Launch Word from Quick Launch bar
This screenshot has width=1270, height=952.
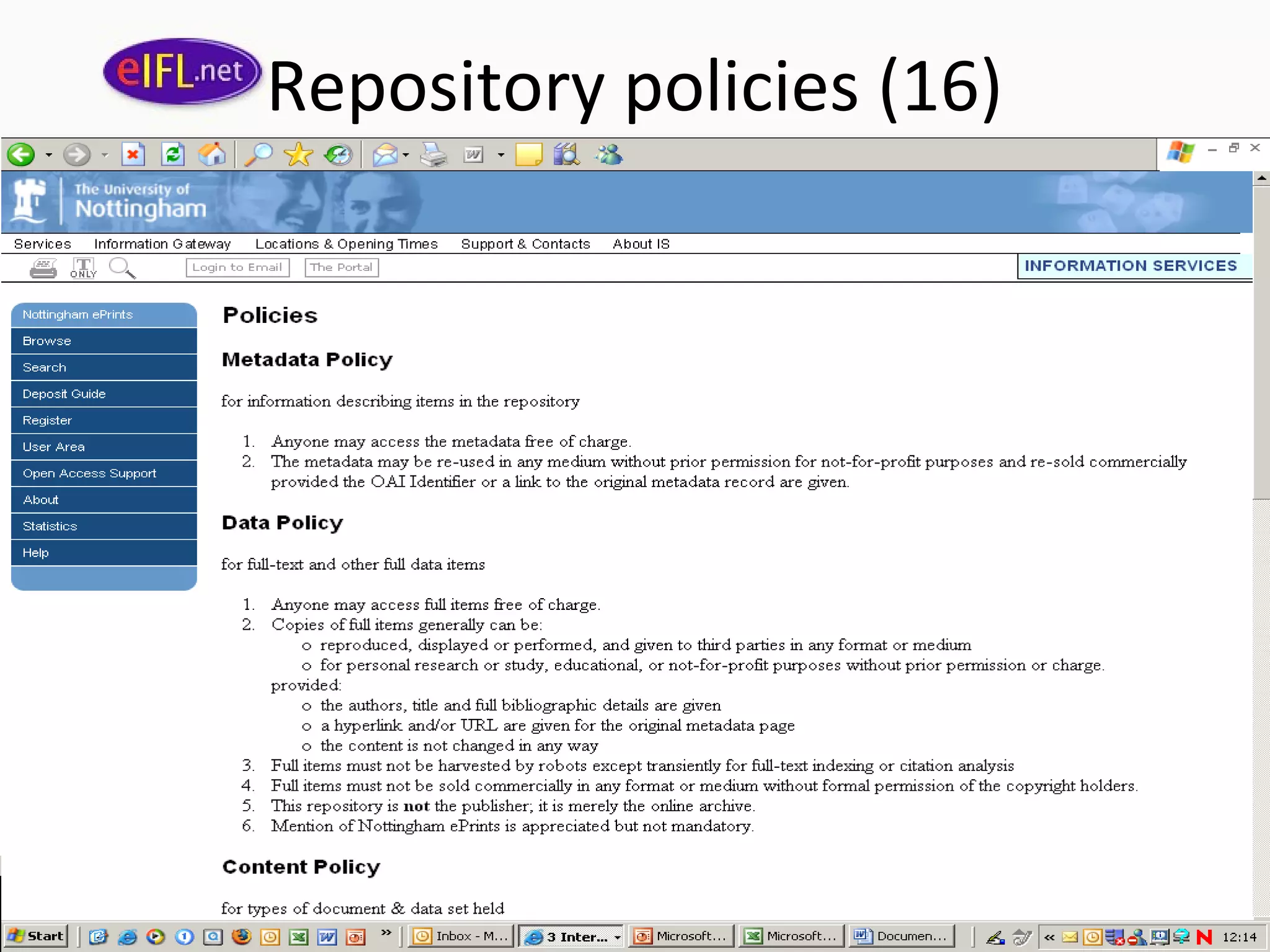coord(327,937)
